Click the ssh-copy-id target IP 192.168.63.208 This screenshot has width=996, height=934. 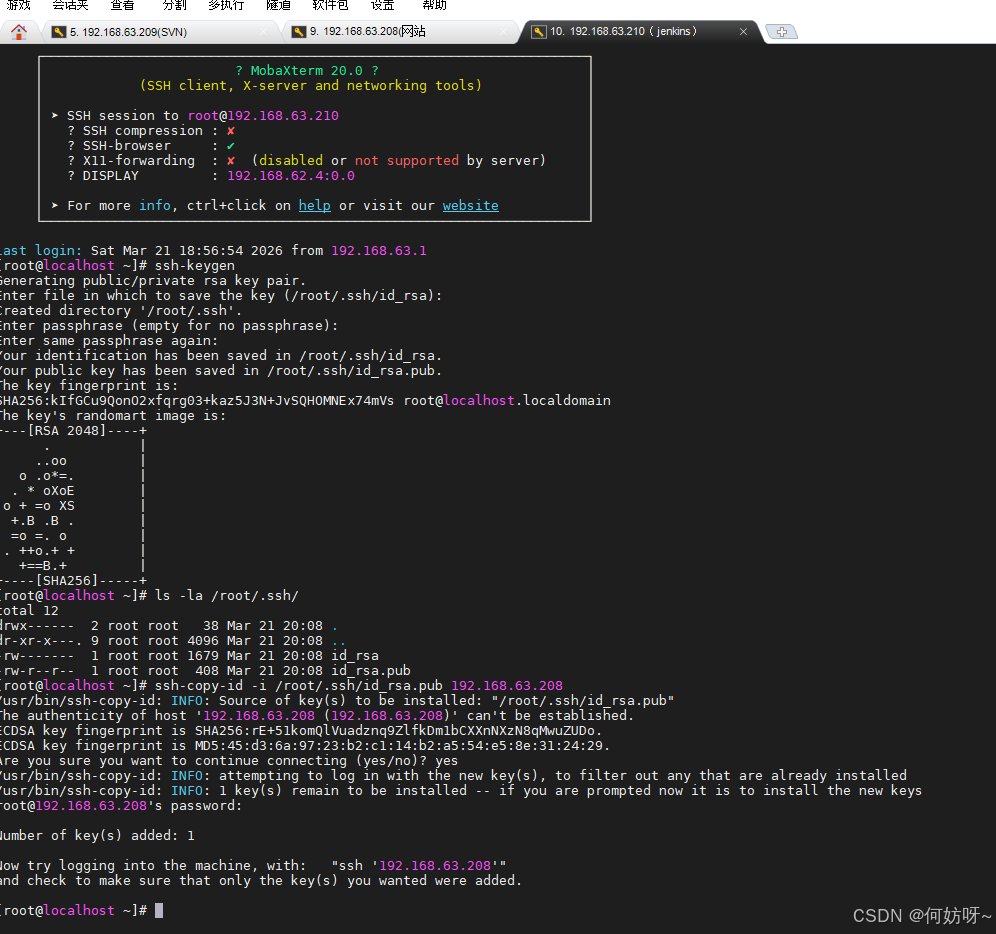click(x=507, y=686)
